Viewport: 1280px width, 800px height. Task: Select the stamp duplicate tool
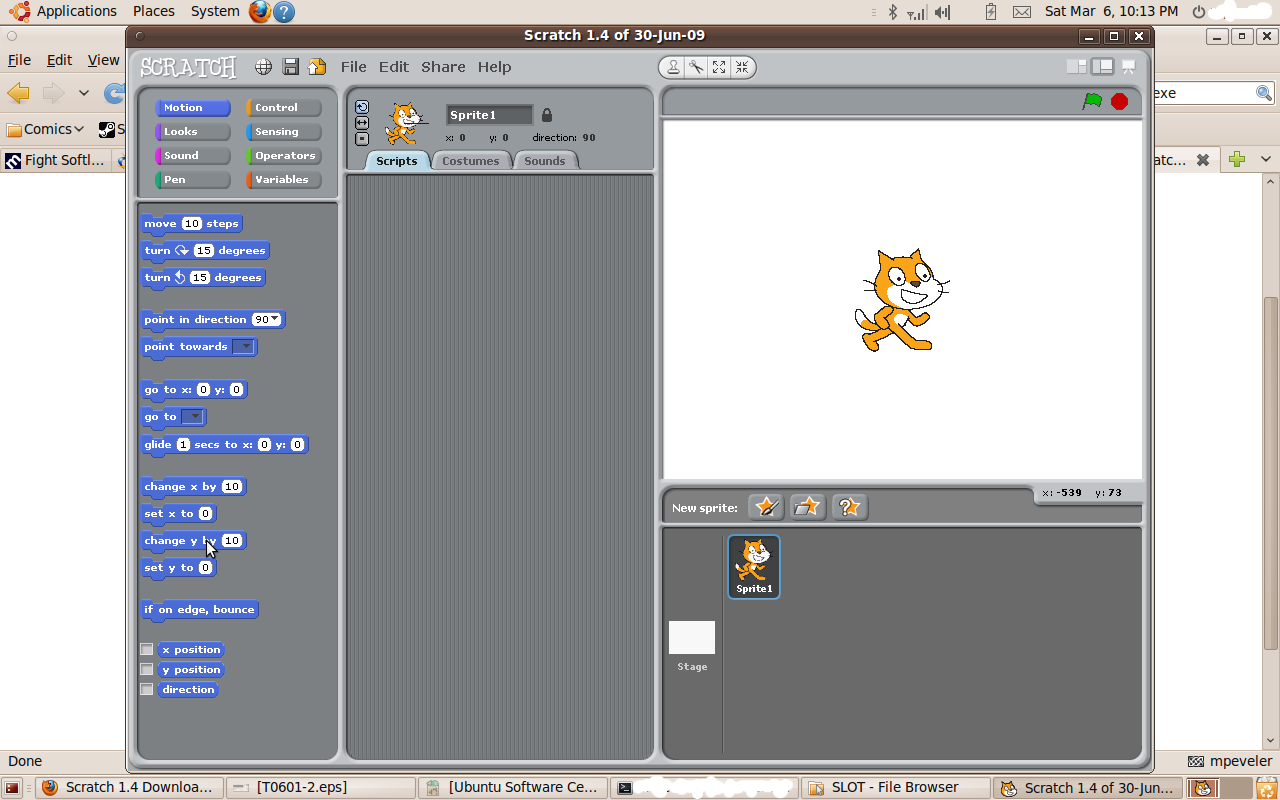click(x=673, y=67)
